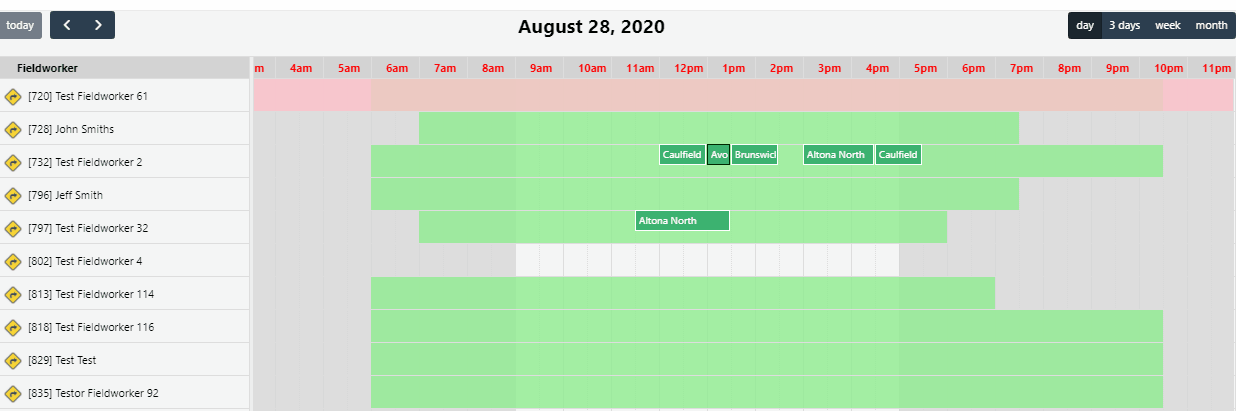Switch to the week view
The height and width of the screenshot is (411, 1236).
tap(1167, 25)
